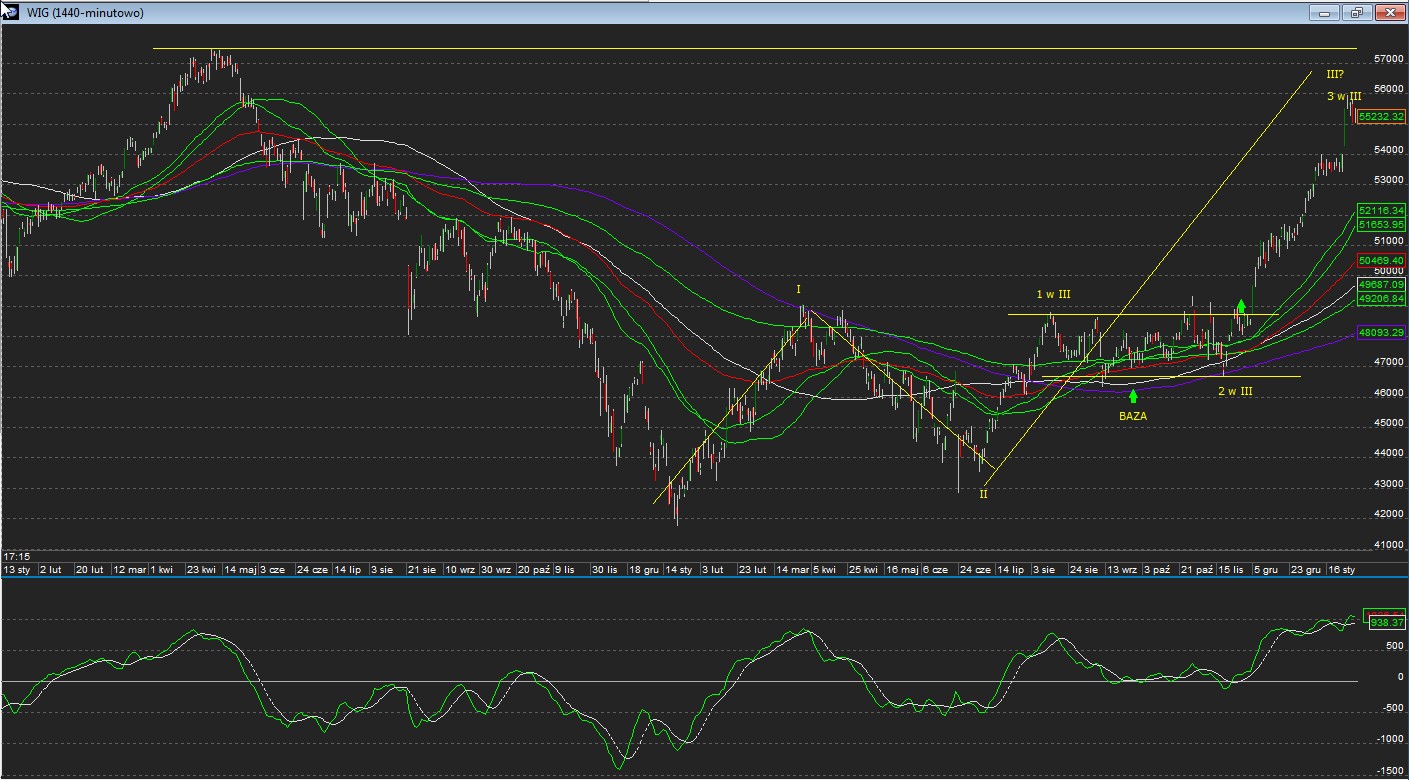
Task: Click the '2 w III' annotation text
Action: [1234, 391]
